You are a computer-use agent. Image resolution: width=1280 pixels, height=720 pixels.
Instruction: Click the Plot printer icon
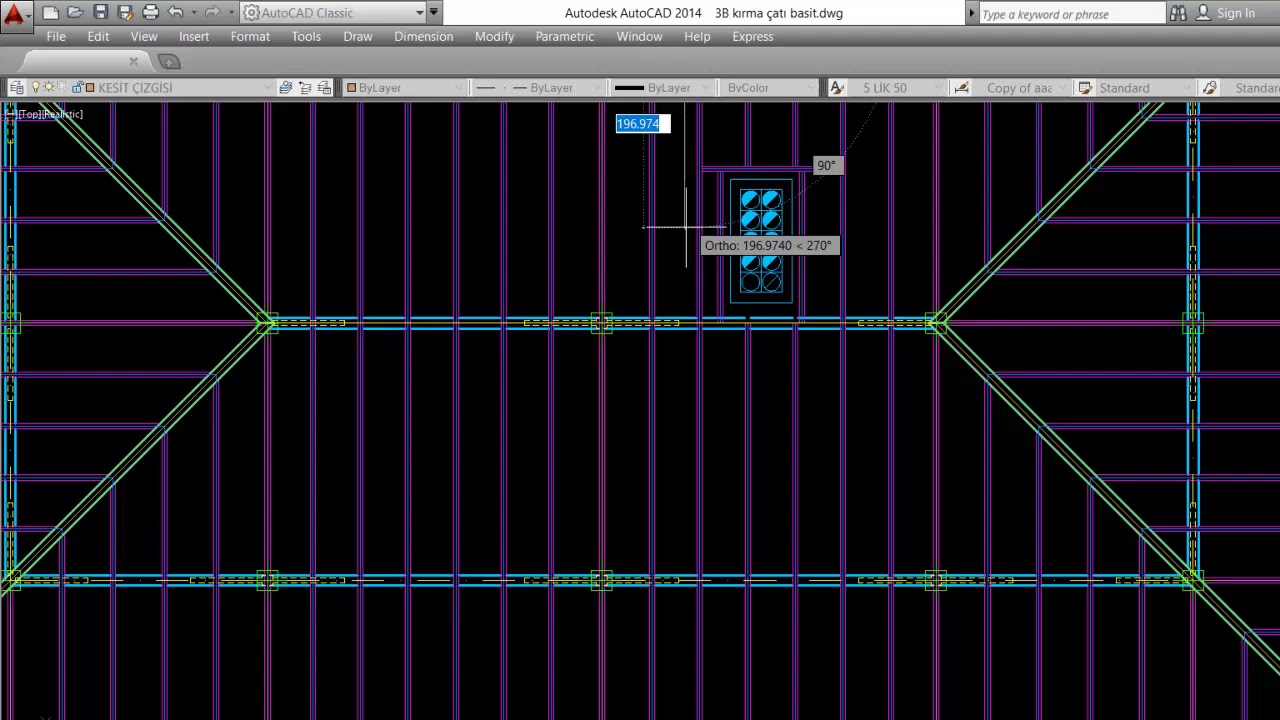point(151,13)
